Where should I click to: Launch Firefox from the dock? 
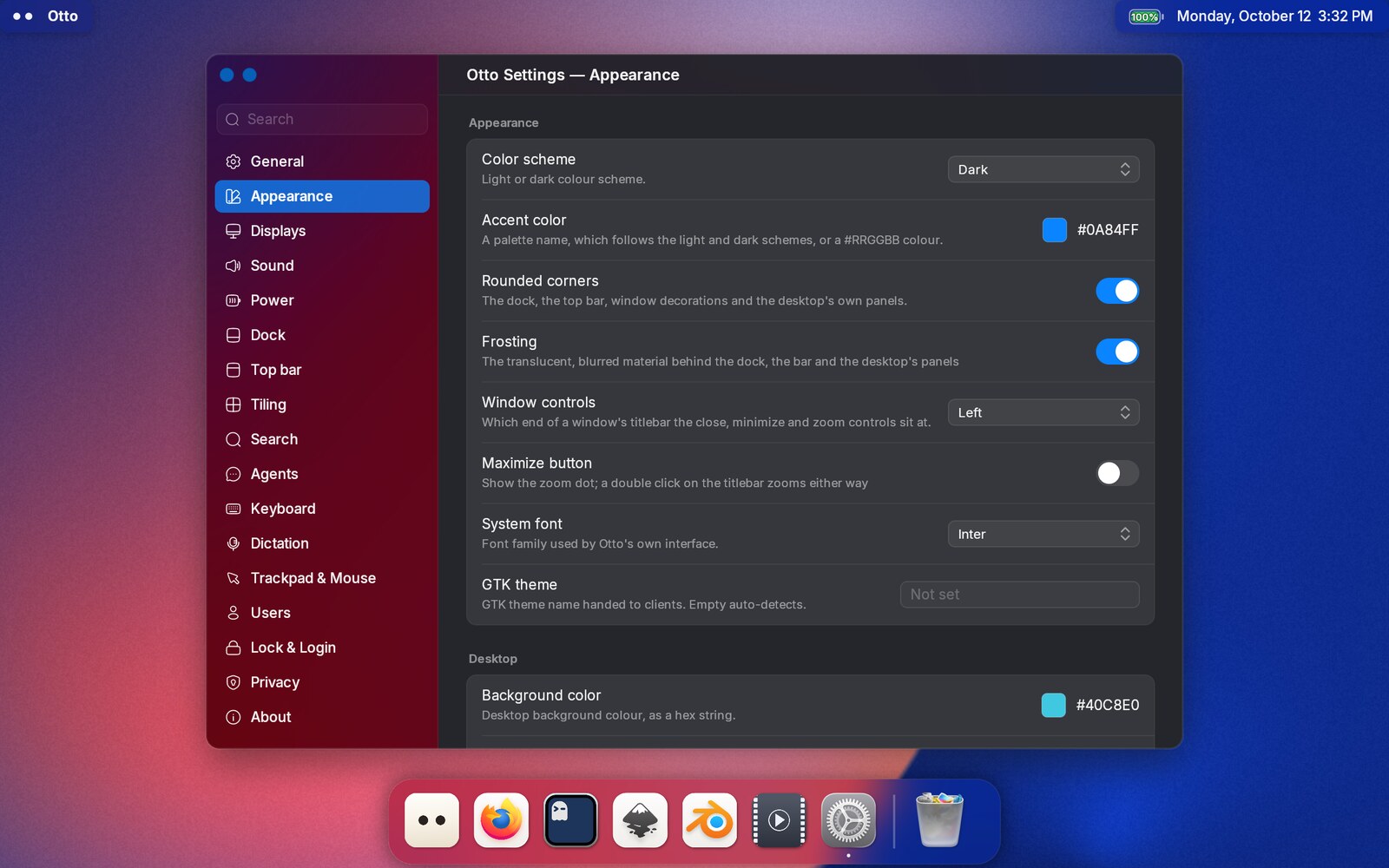click(501, 820)
